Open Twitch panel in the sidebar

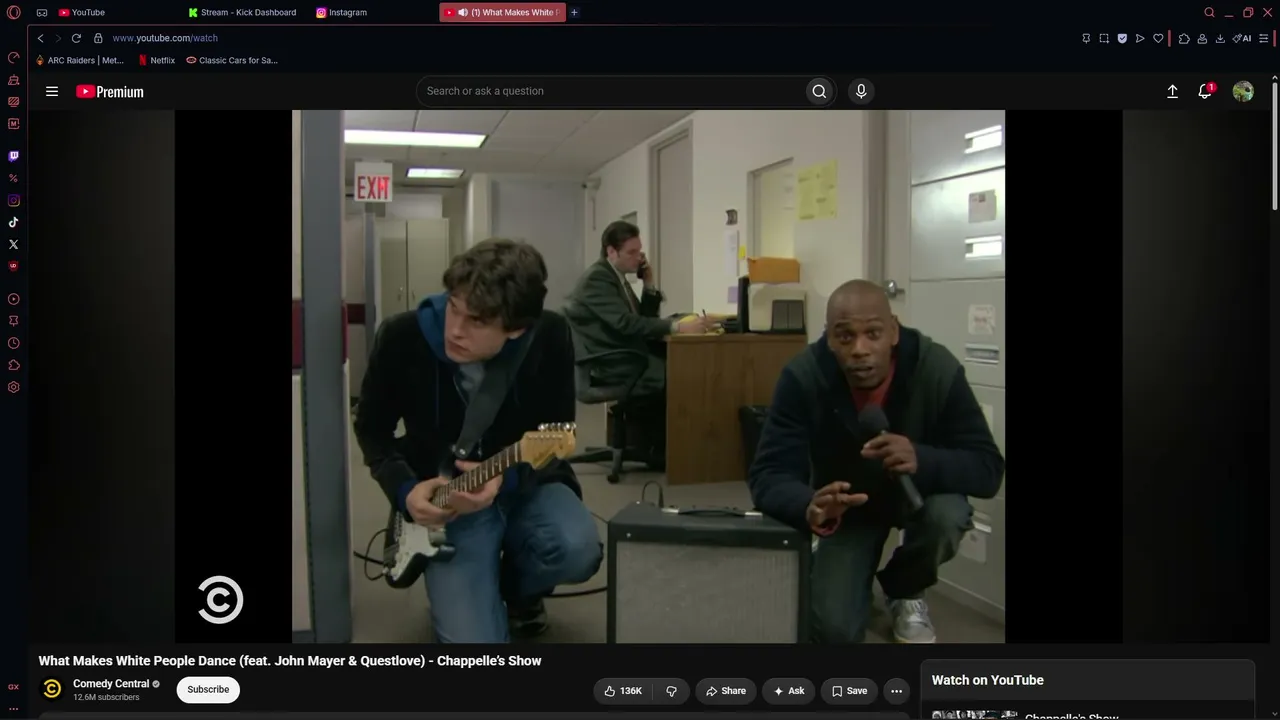pyautogui.click(x=14, y=156)
